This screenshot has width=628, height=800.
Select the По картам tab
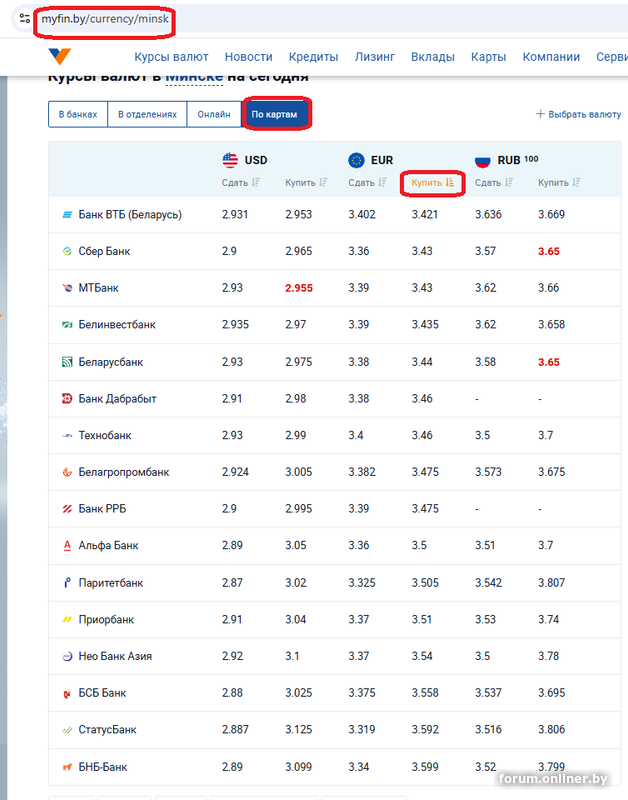274,114
